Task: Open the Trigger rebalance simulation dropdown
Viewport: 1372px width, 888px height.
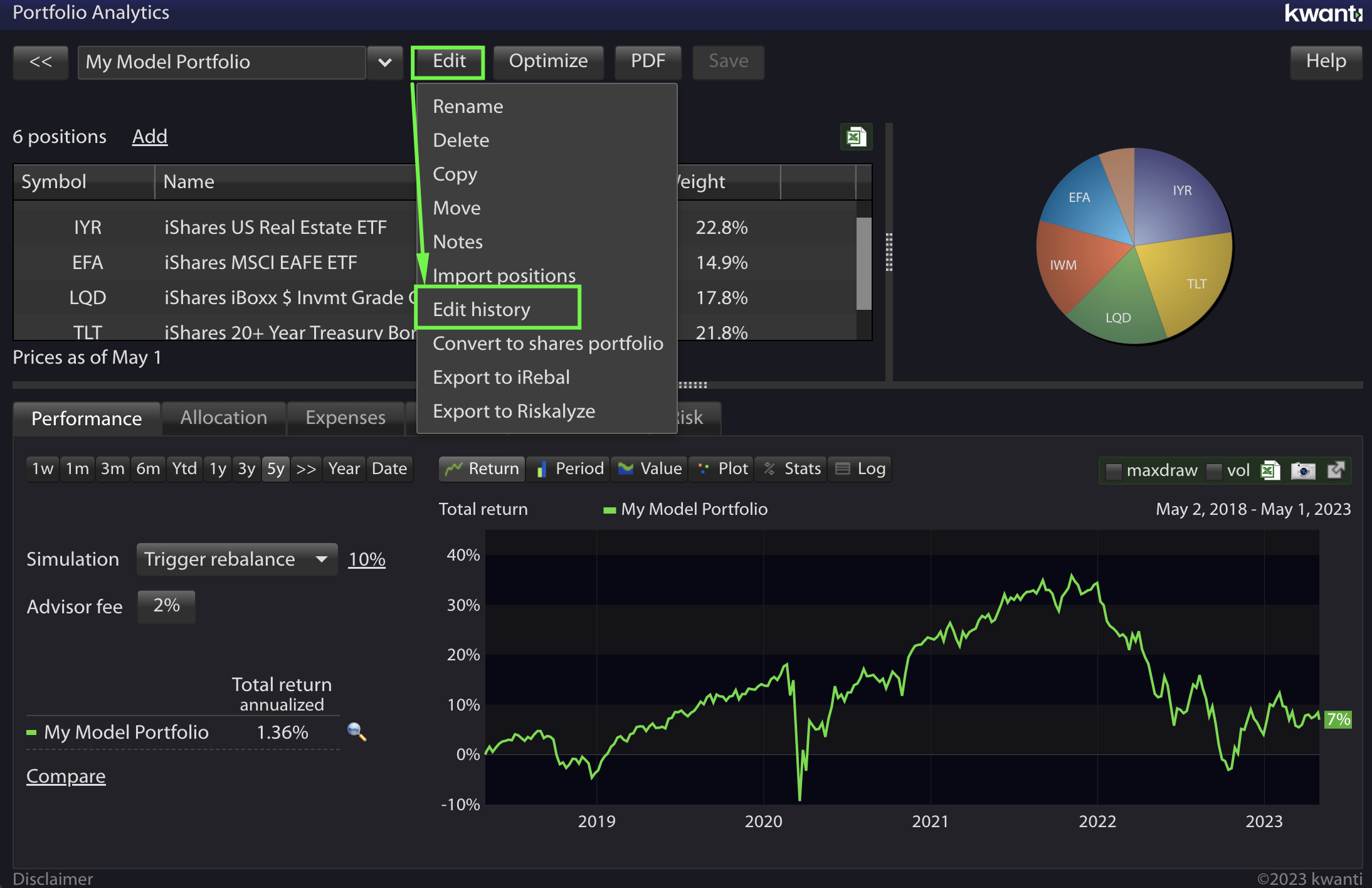Action: coord(237,559)
